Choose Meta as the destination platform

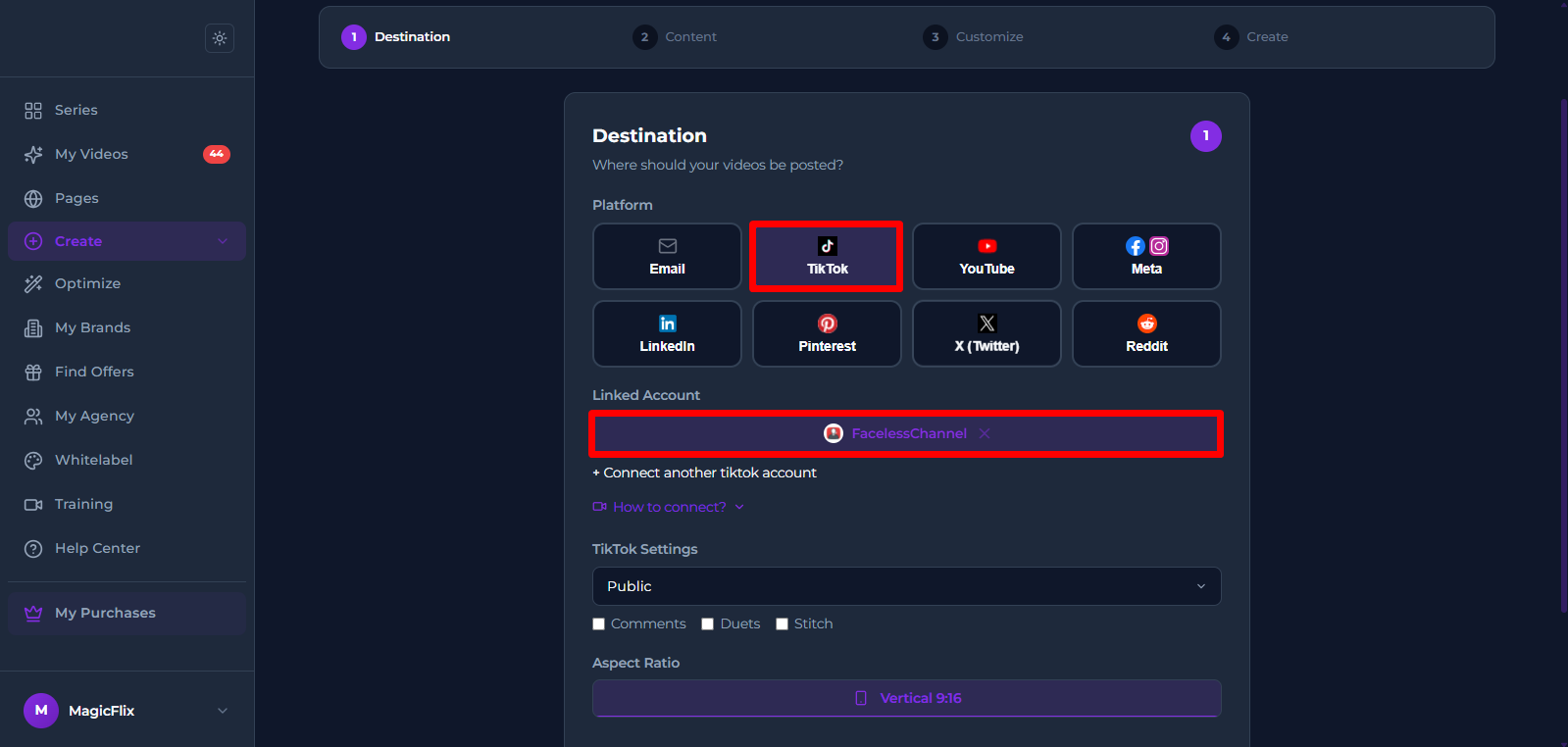[1146, 257]
